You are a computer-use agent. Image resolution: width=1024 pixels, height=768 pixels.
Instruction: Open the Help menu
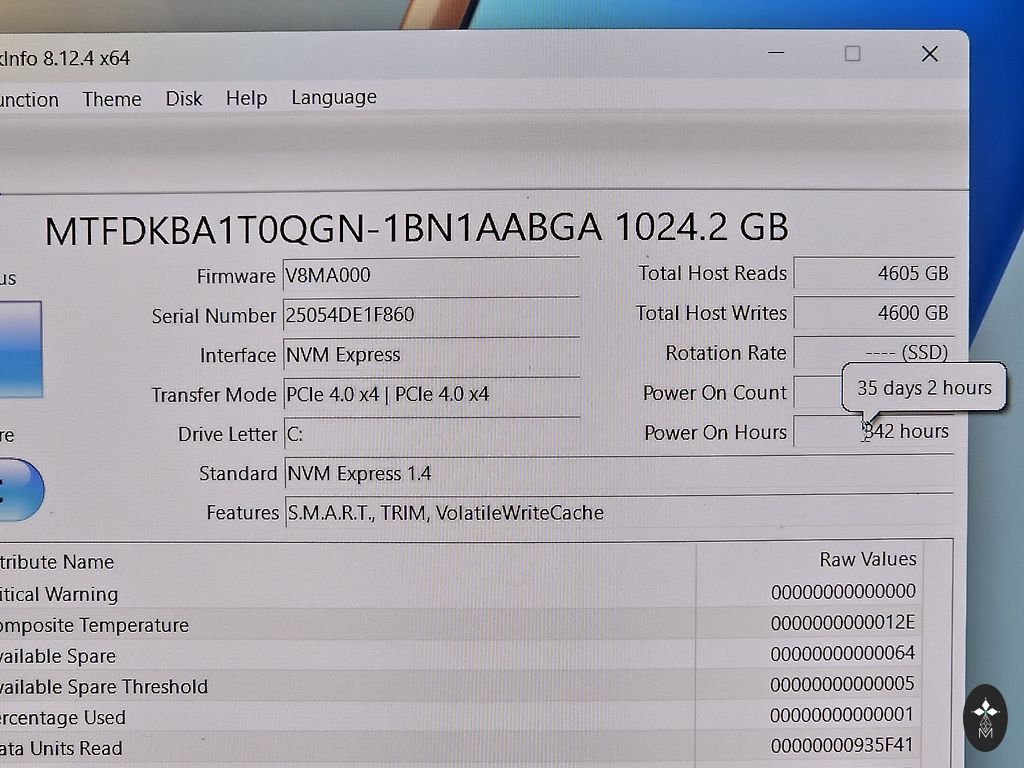click(246, 98)
